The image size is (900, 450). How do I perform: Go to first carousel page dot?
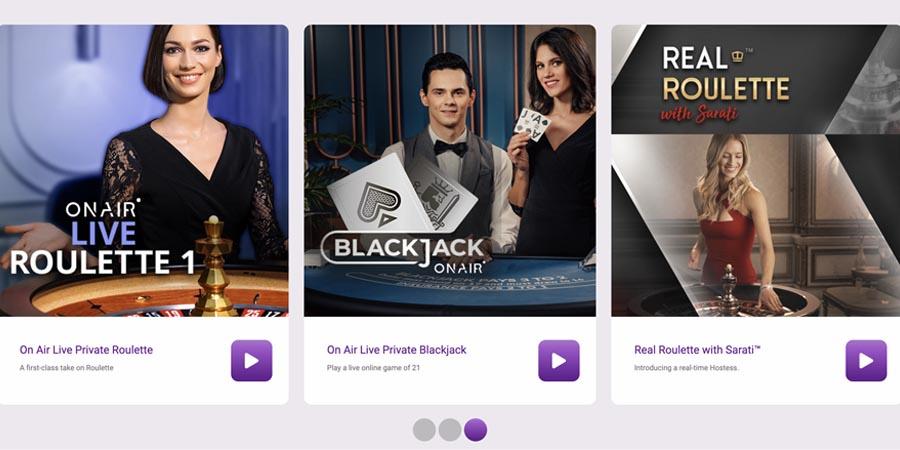click(x=424, y=430)
